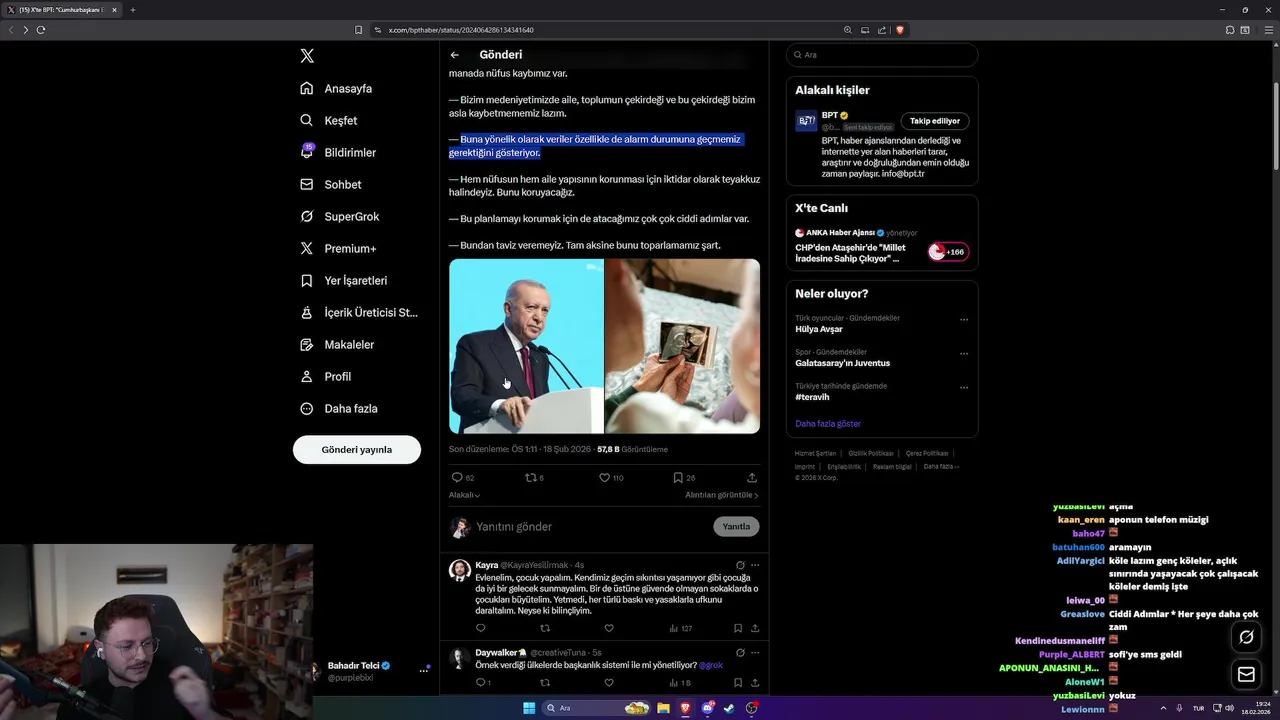This screenshot has width=1280, height=720.
Task: Click browser zoom icon in address bar
Action: [x=848, y=30]
